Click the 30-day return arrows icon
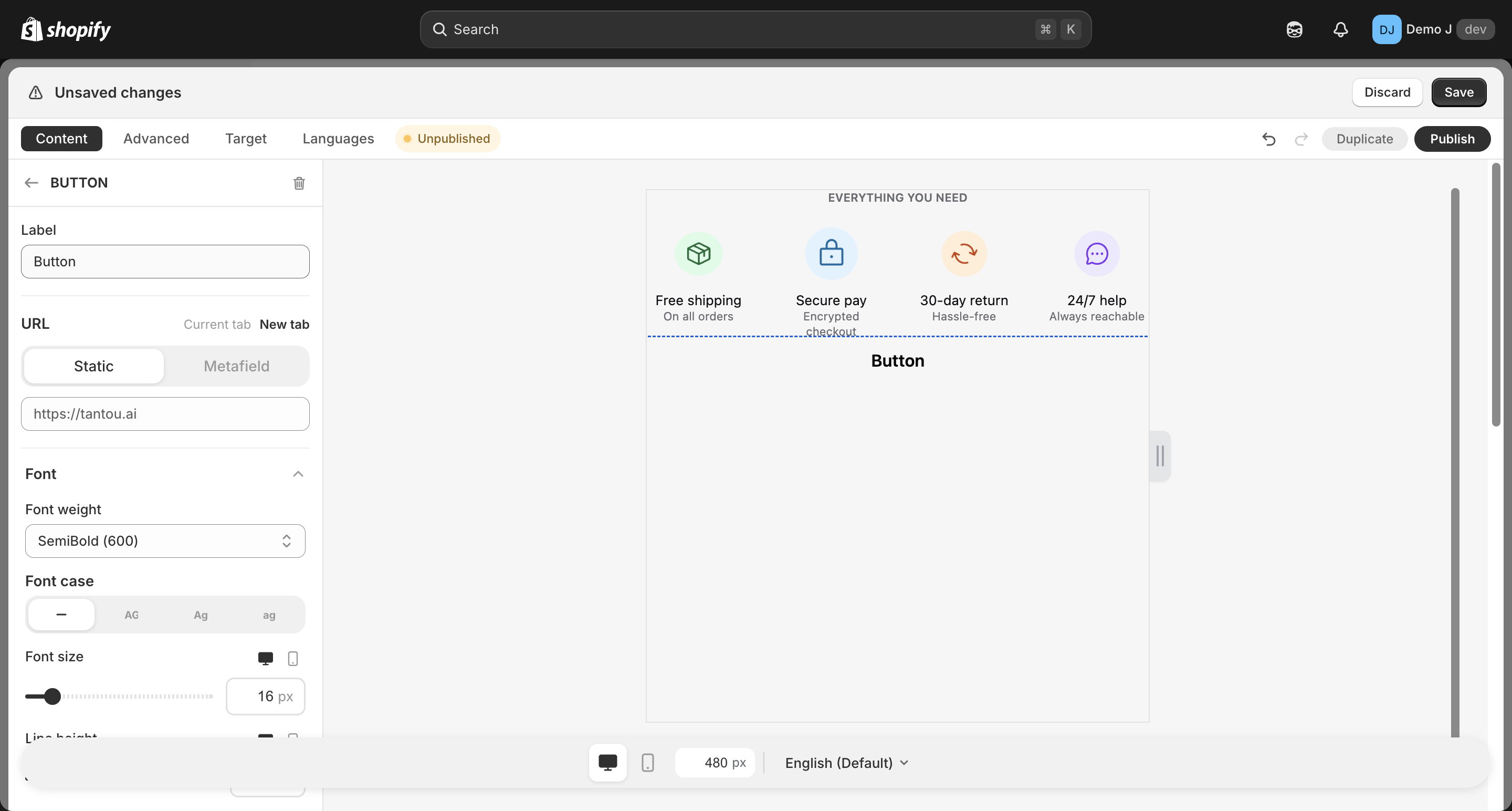This screenshot has width=1512, height=811. (x=964, y=254)
